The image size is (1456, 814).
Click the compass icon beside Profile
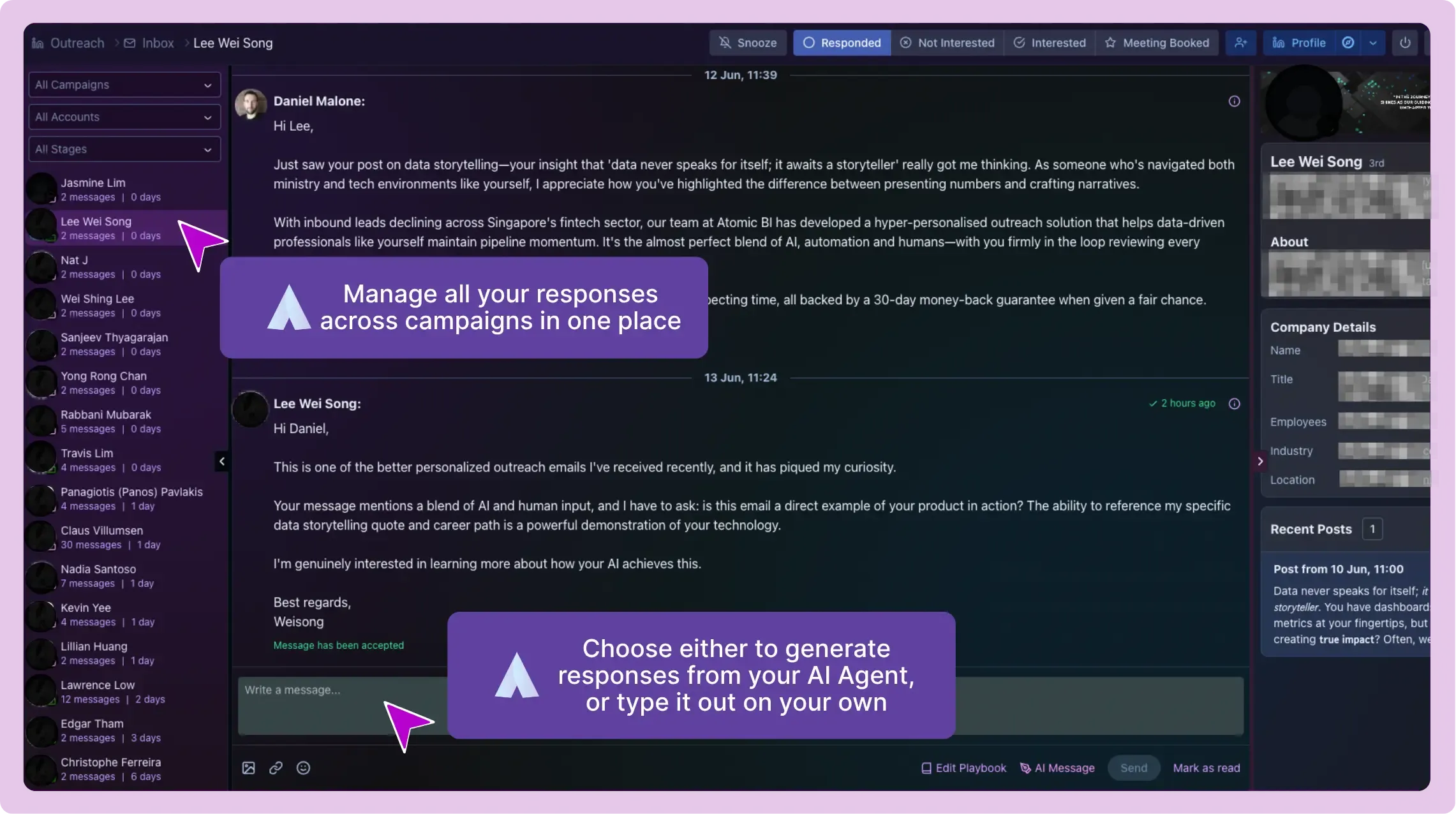1348,43
